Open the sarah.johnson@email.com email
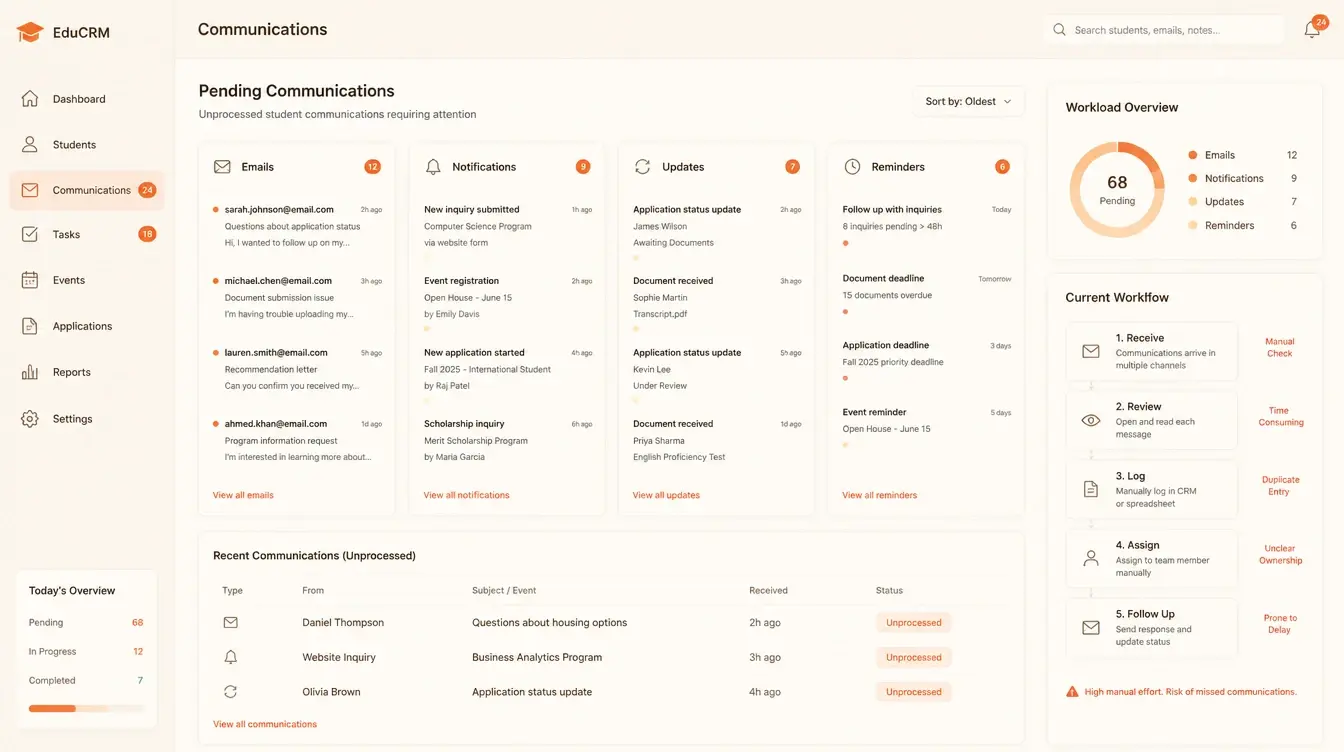The image size is (1344, 752). click(x=297, y=226)
